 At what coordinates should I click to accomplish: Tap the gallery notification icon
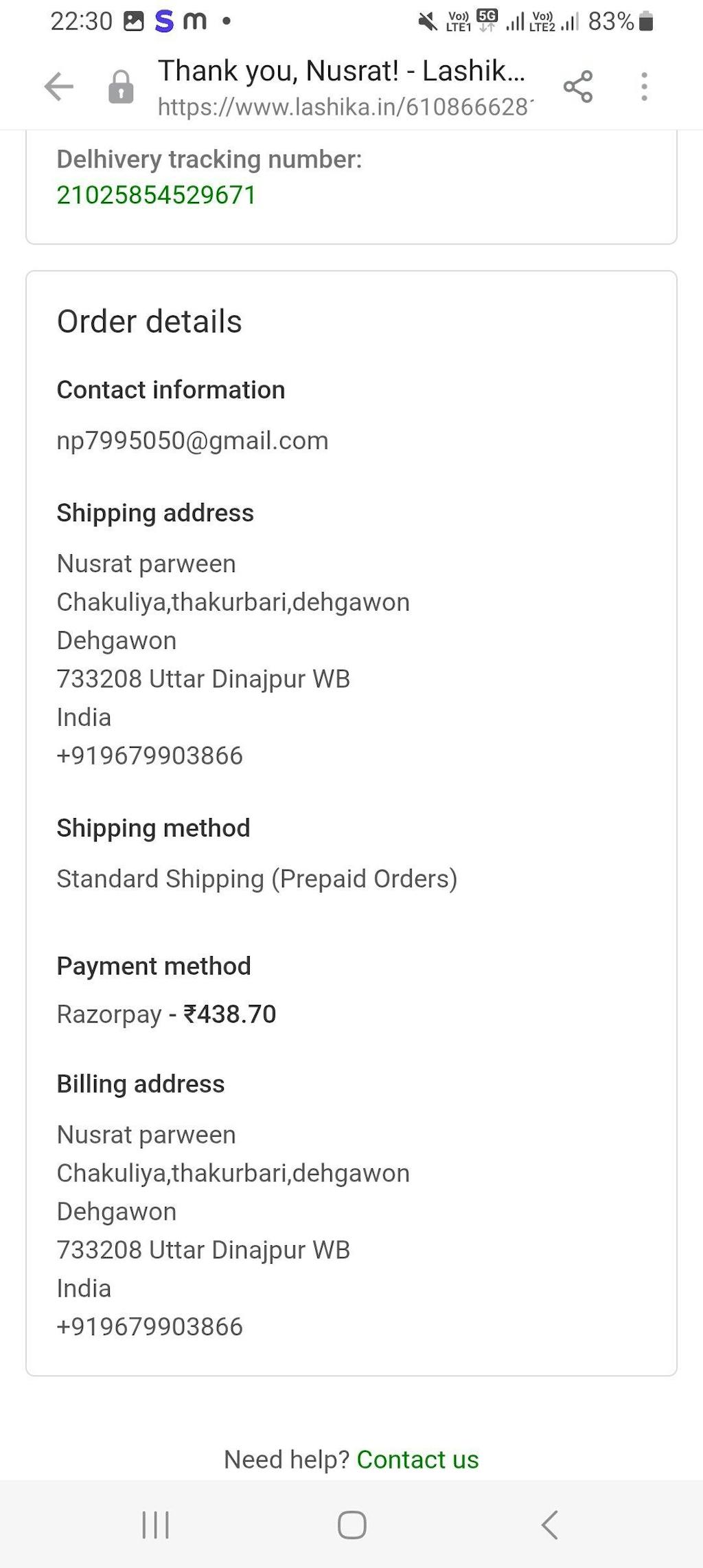pyautogui.click(x=133, y=22)
